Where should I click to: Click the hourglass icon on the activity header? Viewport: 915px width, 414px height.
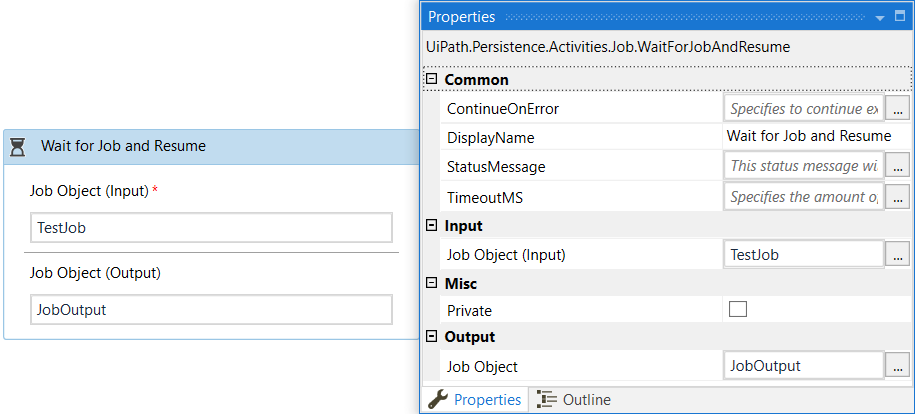pos(18,146)
